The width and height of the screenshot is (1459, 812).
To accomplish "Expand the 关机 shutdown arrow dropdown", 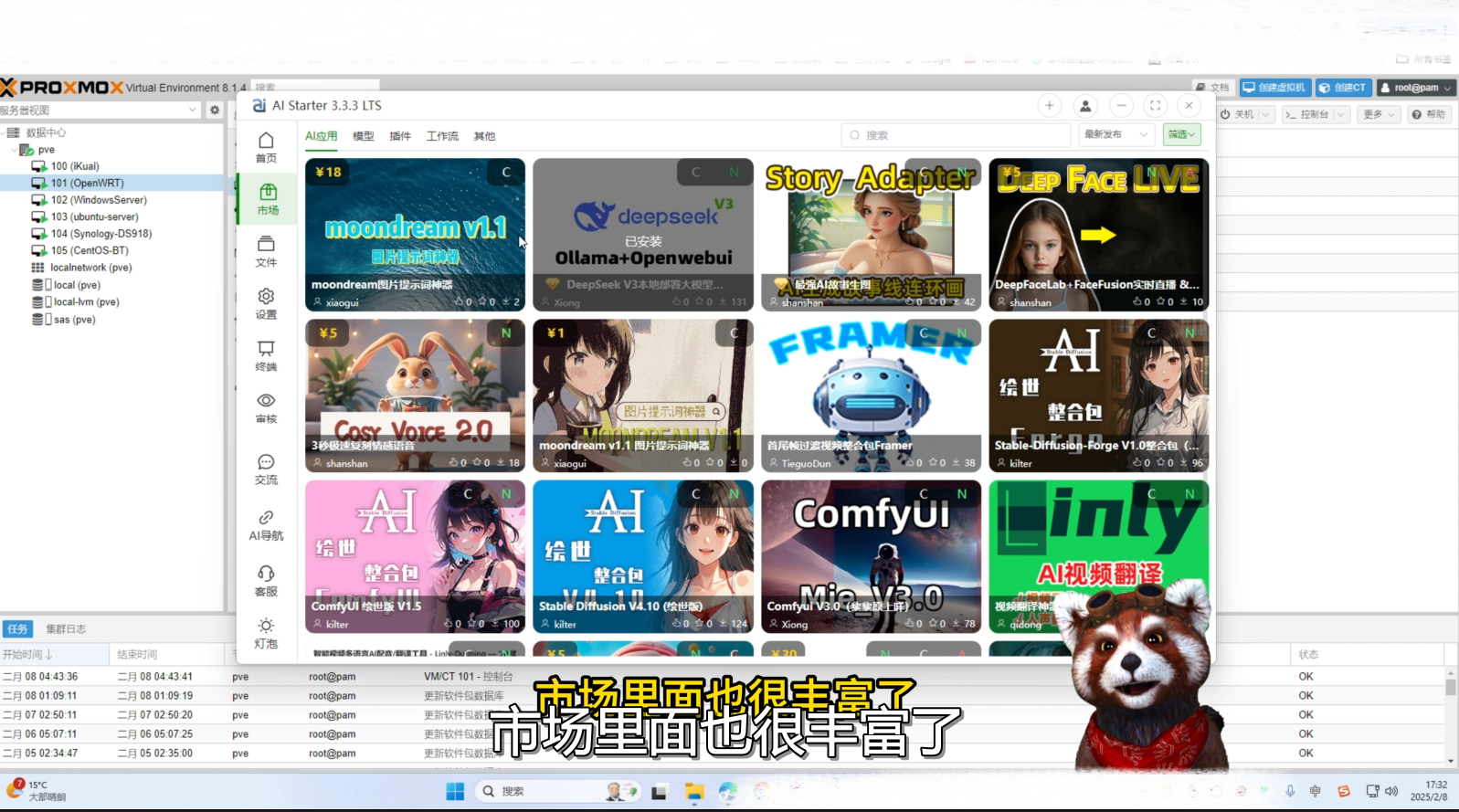I will (x=1265, y=114).
